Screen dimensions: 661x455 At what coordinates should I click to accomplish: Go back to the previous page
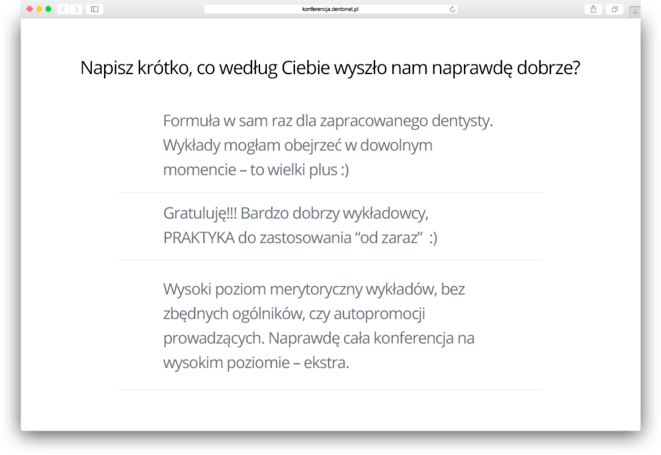[x=64, y=9]
